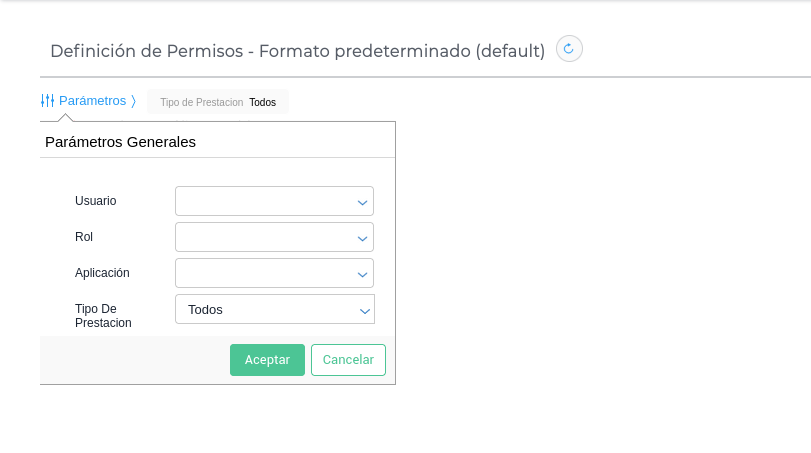The height and width of the screenshot is (453, 811).
Task: Click the Usuario field label
Action: pyautogui.click(x=96, y=201)
